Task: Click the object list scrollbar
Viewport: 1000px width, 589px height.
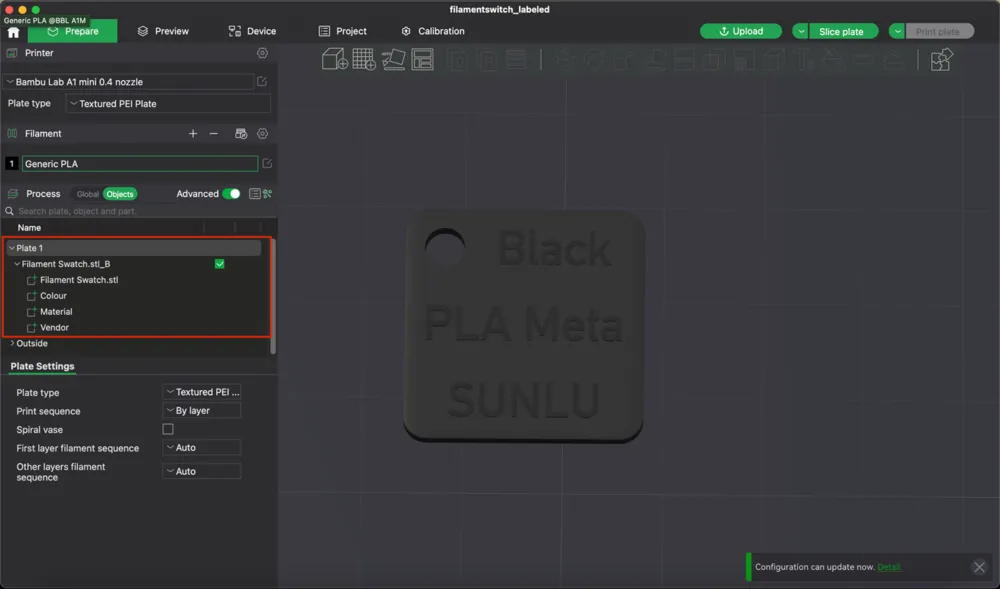Action: [274, 296]
